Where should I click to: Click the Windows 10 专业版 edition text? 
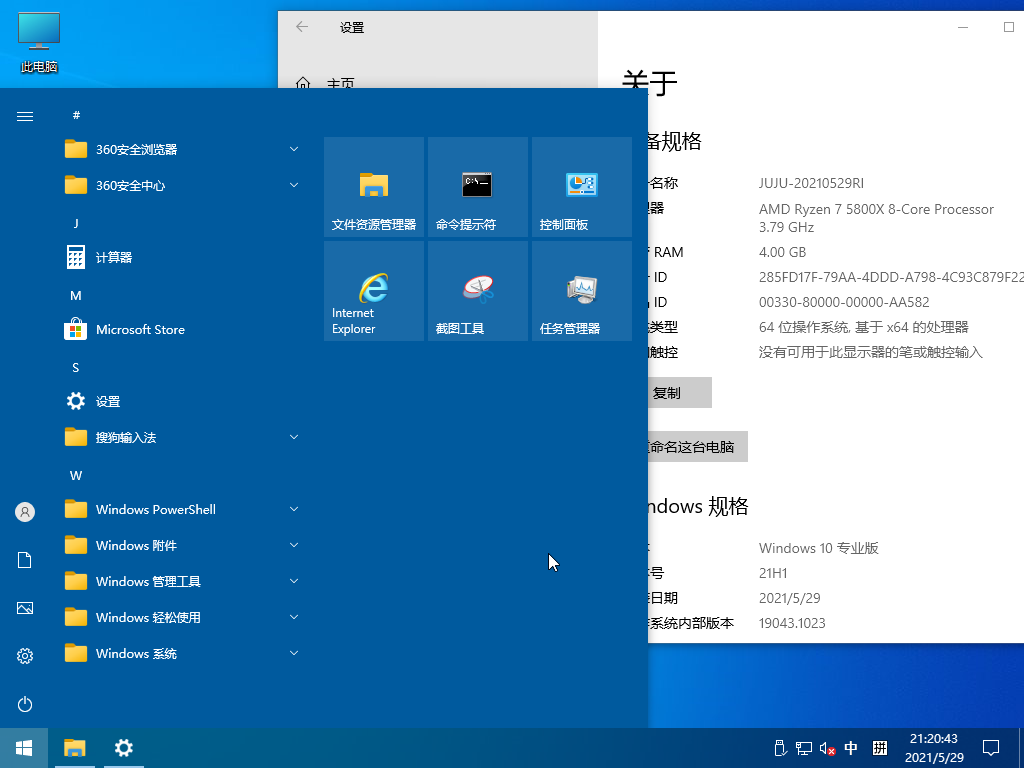pos(818,548)
